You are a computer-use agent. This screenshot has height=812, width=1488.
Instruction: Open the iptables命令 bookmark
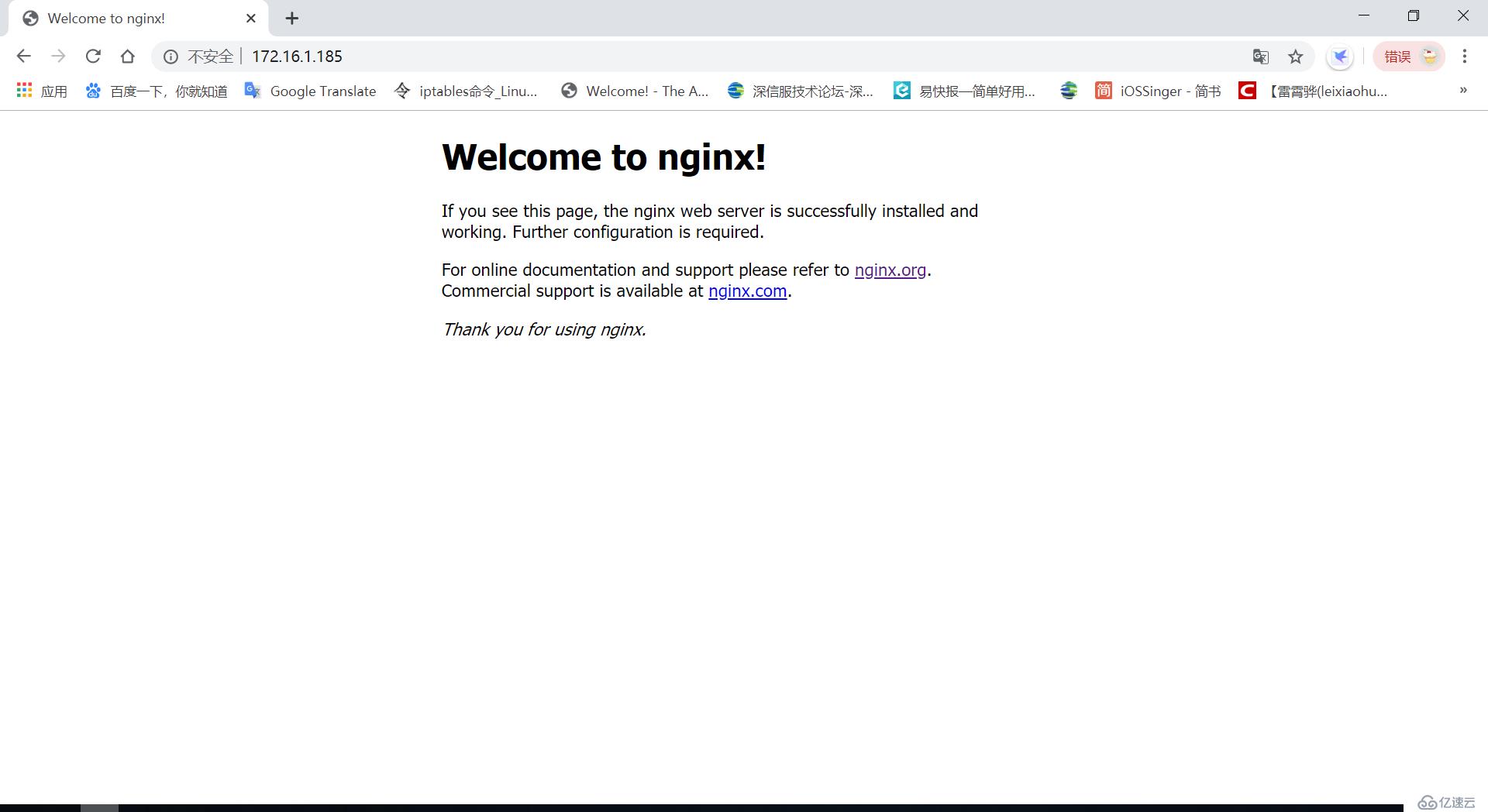[x=466, y=91]
